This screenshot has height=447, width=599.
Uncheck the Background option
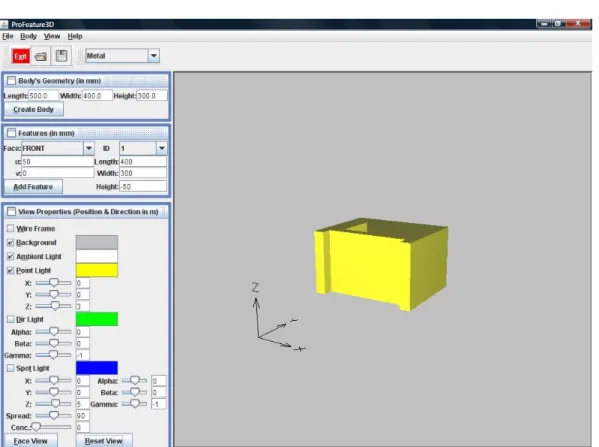[11, 243]
